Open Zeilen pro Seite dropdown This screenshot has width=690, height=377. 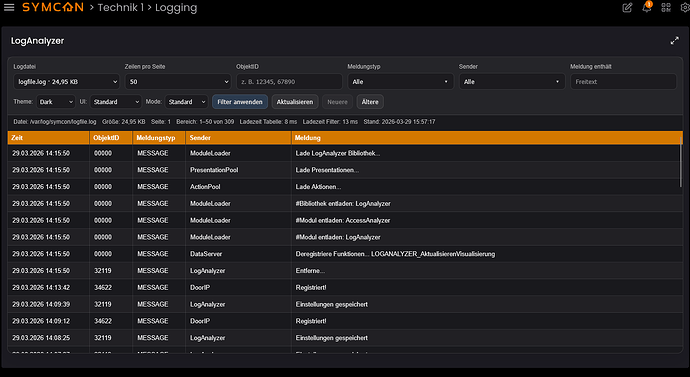(178, 82)
